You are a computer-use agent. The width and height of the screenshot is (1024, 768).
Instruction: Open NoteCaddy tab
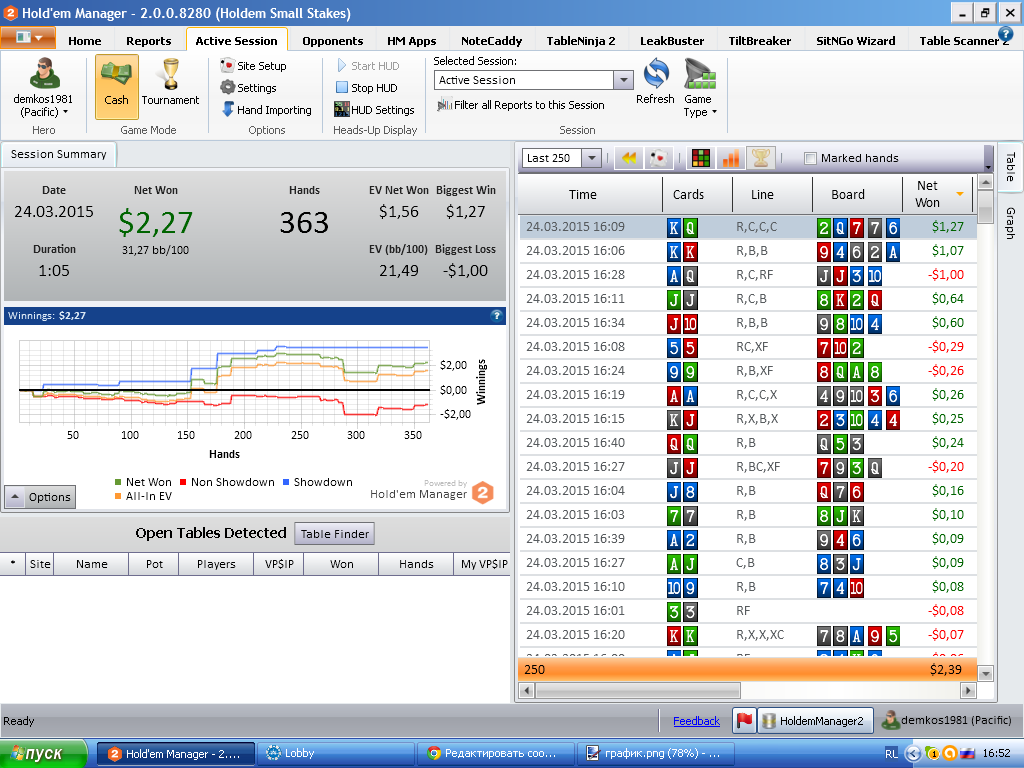(491, 40)
